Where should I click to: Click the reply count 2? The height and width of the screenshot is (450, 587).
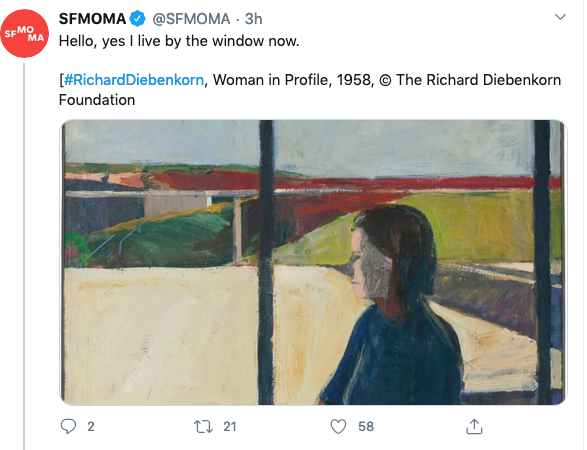pos(91,426)
